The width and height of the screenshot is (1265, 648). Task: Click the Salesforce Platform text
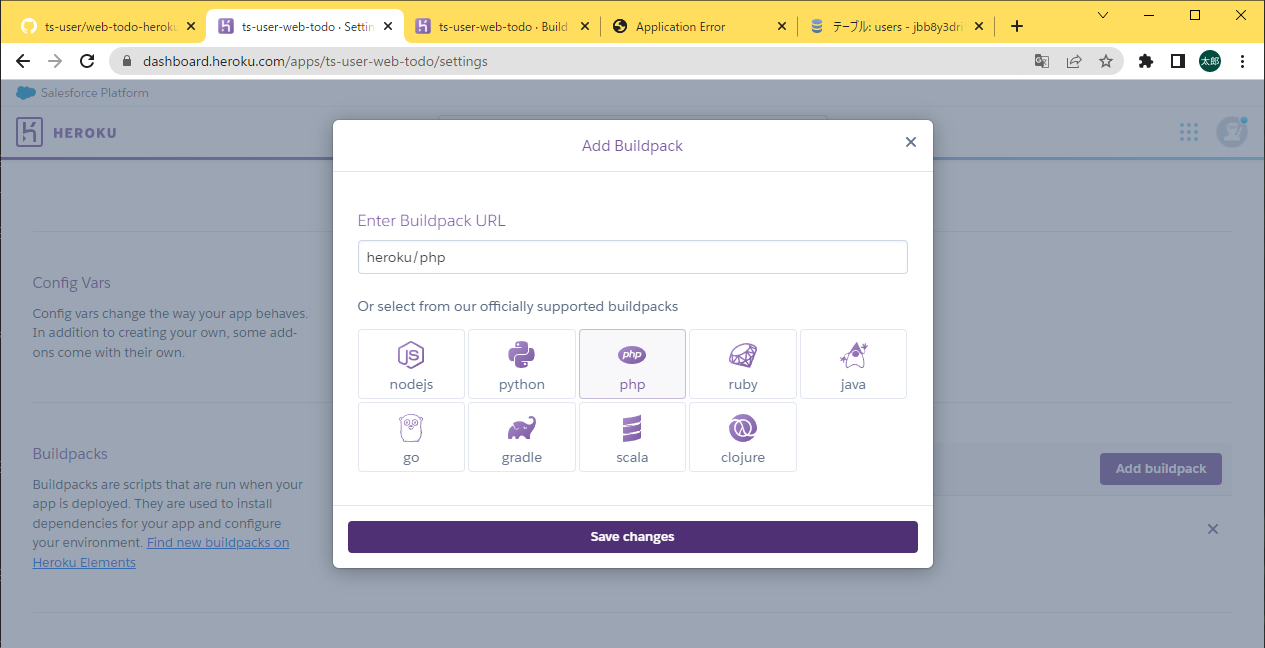[x=95, y=93]
